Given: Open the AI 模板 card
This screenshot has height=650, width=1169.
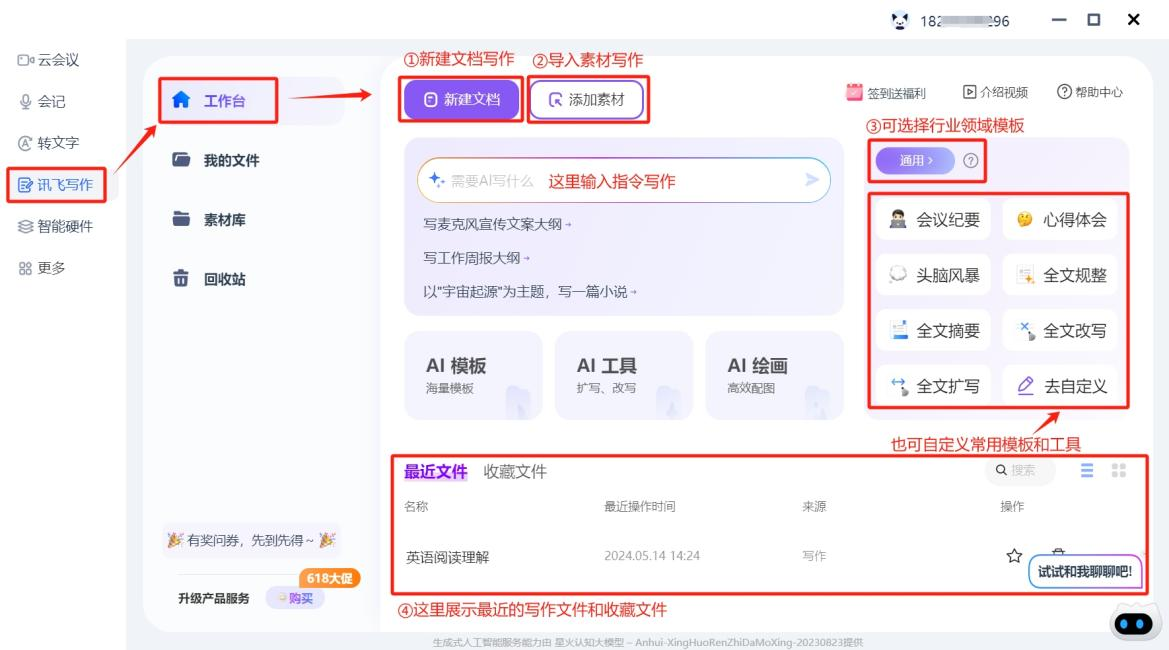Looking at the screenshot, I should coord(473,375).
